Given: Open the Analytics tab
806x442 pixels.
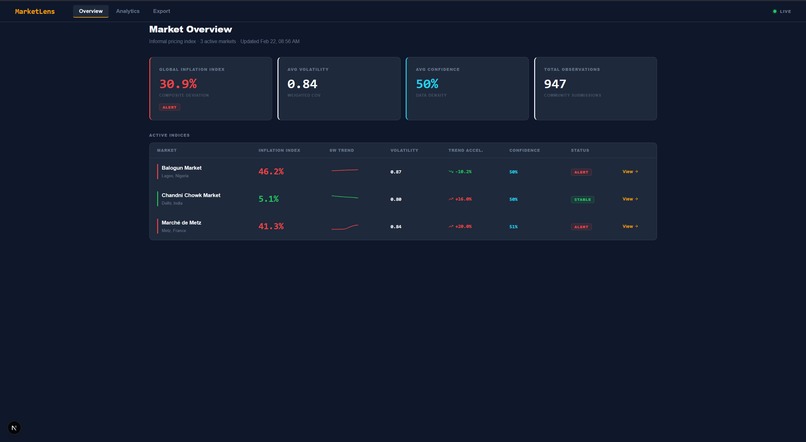Looking at the screenshot, I should pyautogui.click(x=127, y=11).
